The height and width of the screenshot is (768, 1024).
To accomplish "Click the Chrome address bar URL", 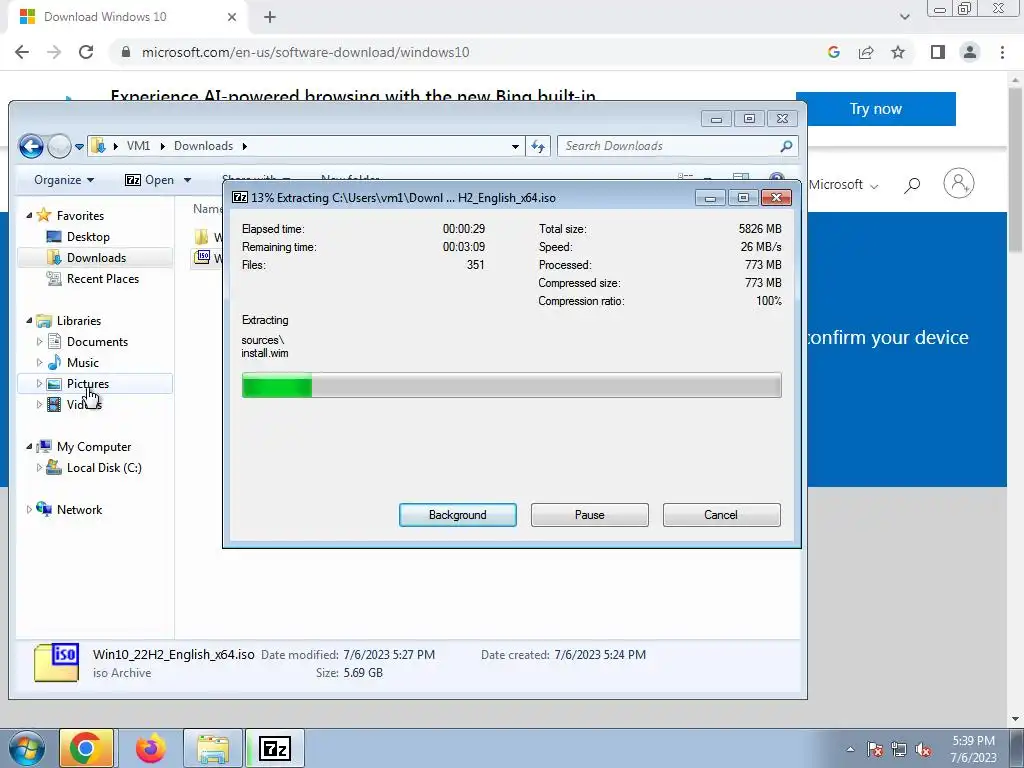I will point(305,52).
